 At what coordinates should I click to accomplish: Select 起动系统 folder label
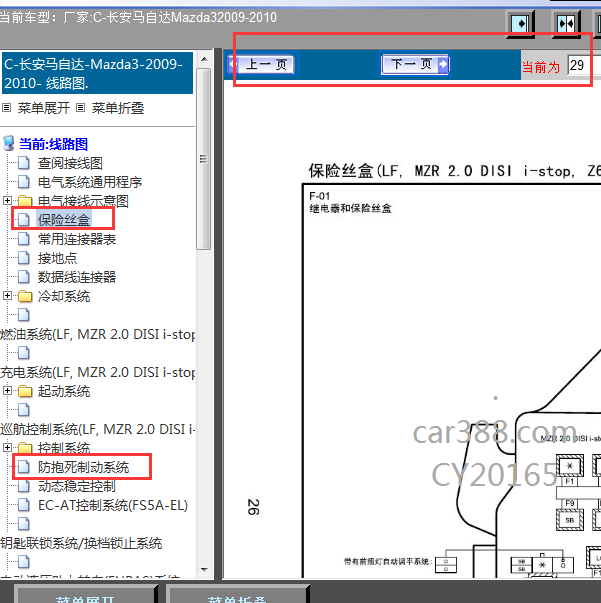tap(64, 391)
